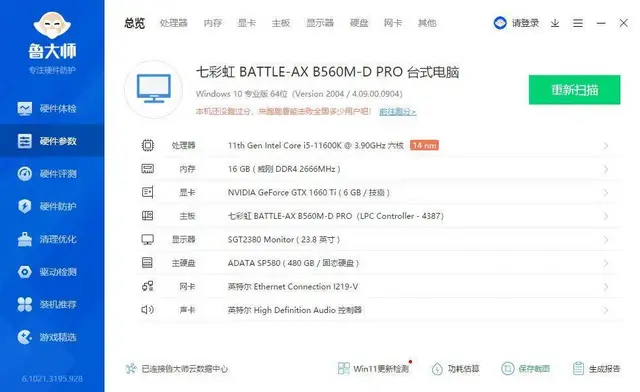Click the sound card speaker icon

[x=147, y=310]
